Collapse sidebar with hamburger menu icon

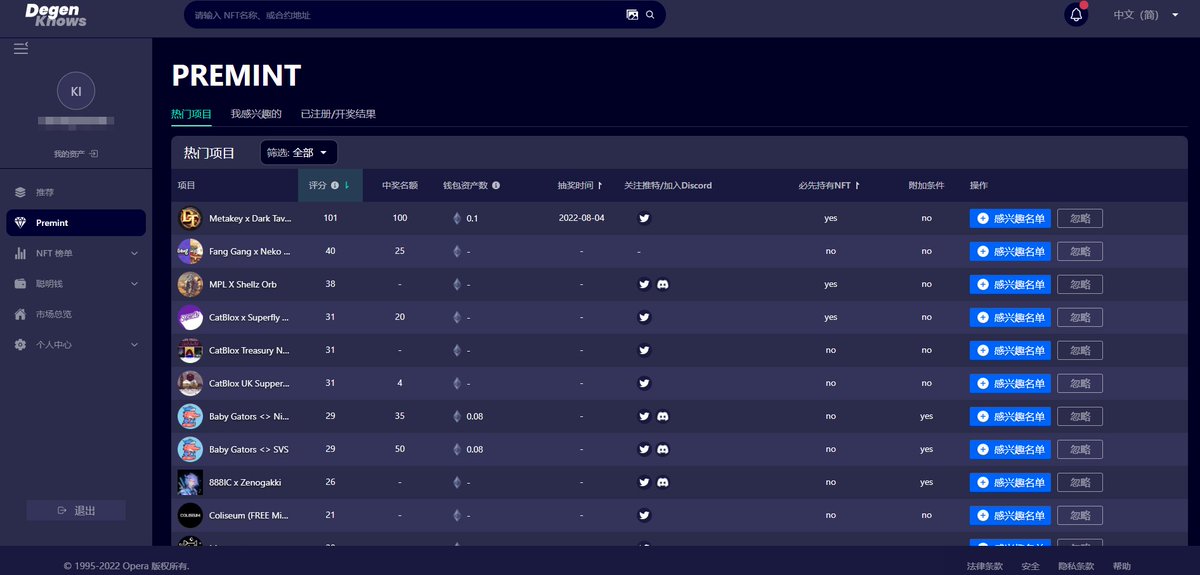[x=20, y=48]
